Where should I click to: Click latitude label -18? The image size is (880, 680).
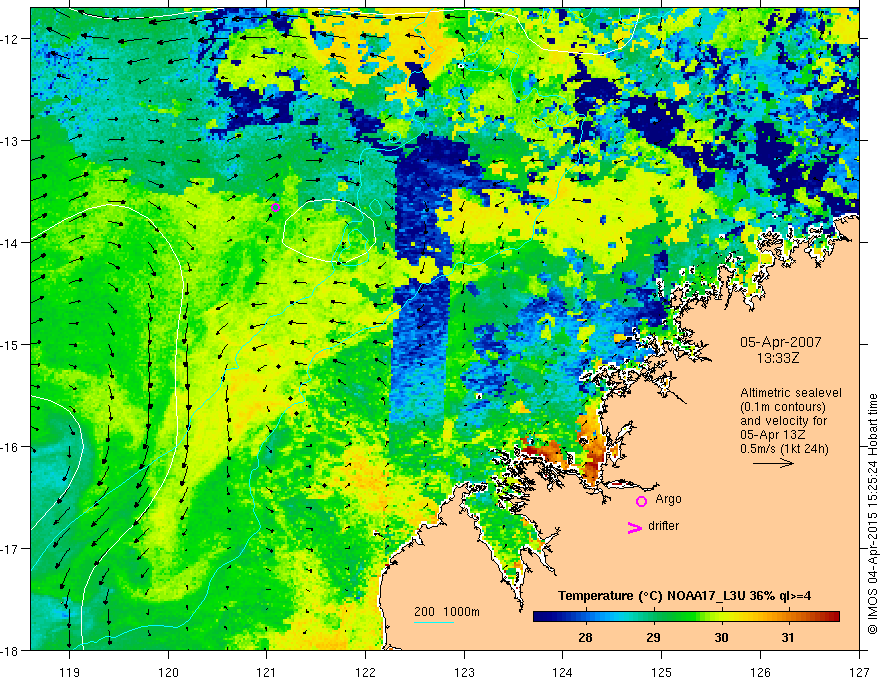[x=12, y=650]
